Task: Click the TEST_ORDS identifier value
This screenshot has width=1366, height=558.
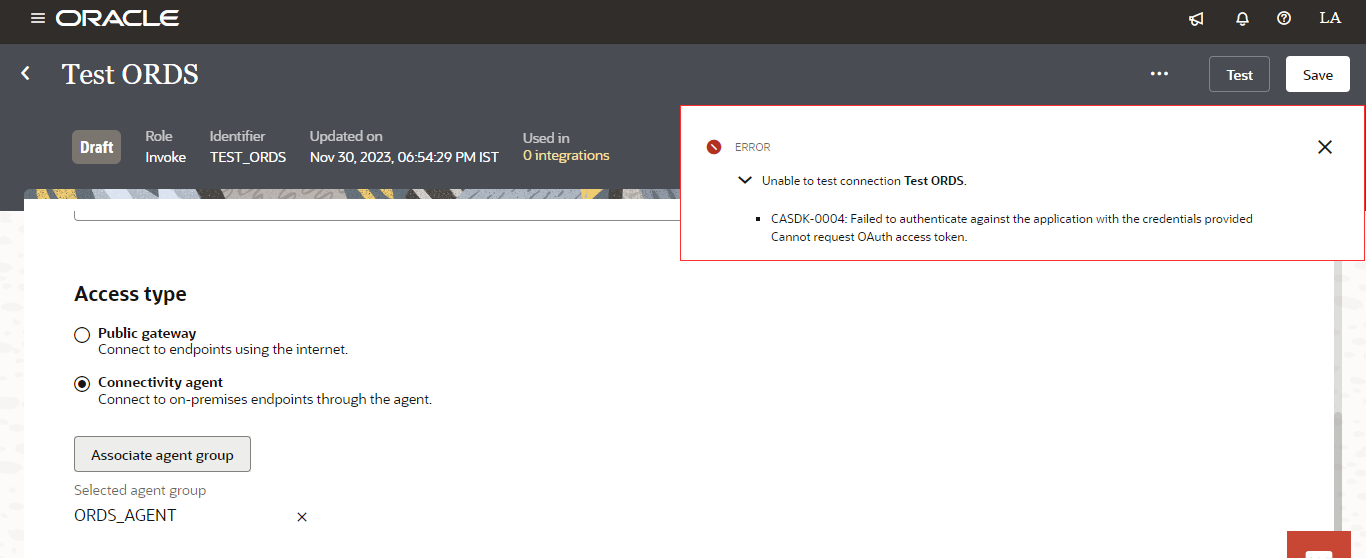Action: tap(248, 157)
